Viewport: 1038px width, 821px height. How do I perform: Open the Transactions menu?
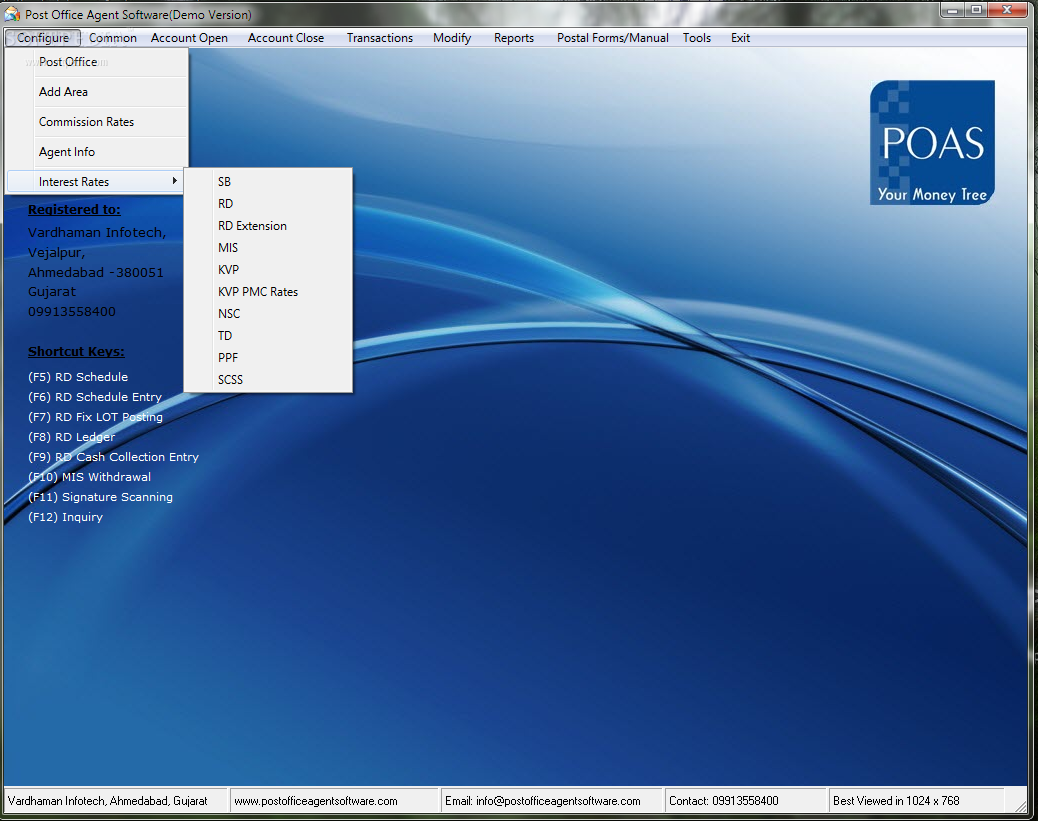coord(380,38)
